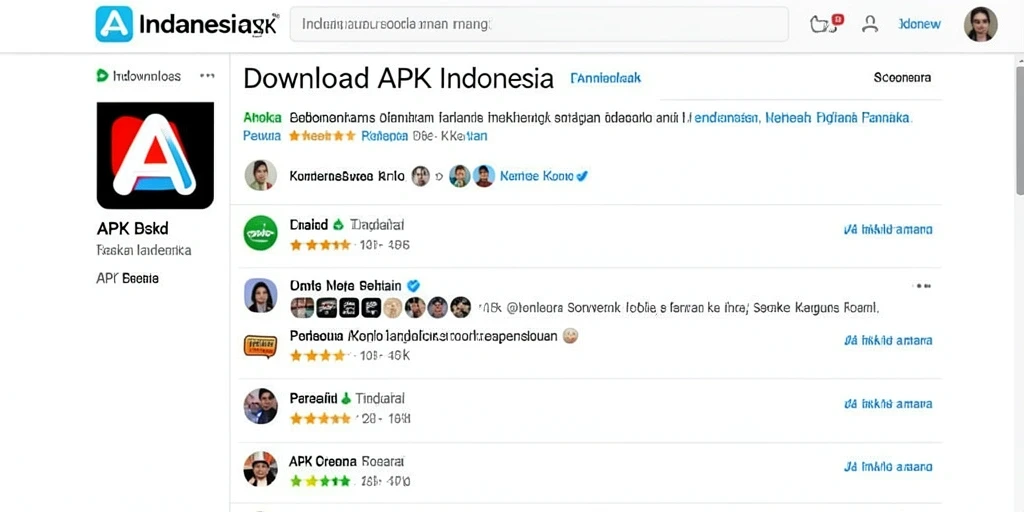The width and height of the screenshot is (1024, 512).
Task: Open the Jdonew link in header
Action: point(920,24)
